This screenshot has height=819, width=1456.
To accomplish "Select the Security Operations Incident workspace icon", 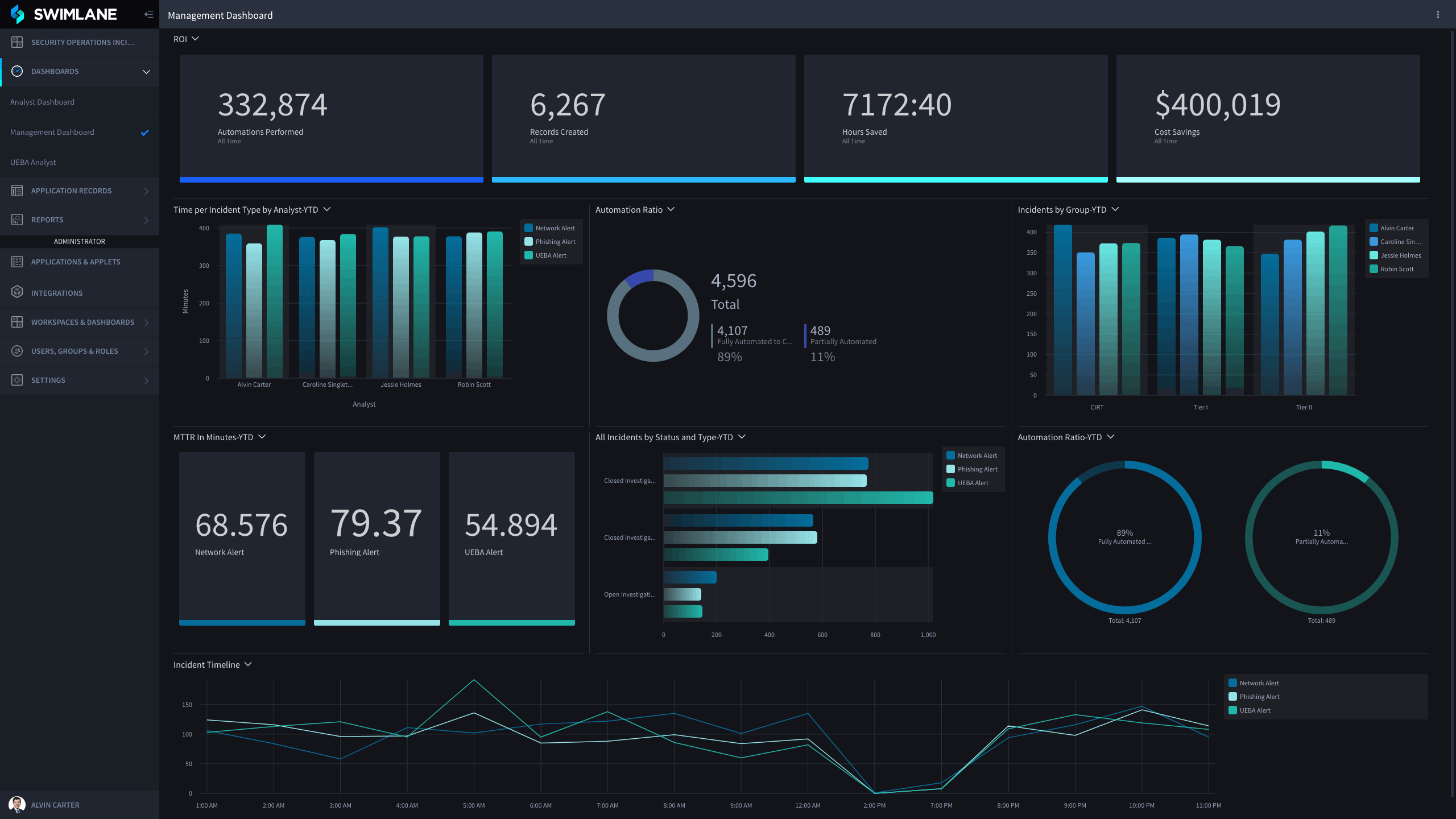I will pyautogui.click(x=17, y=42).
